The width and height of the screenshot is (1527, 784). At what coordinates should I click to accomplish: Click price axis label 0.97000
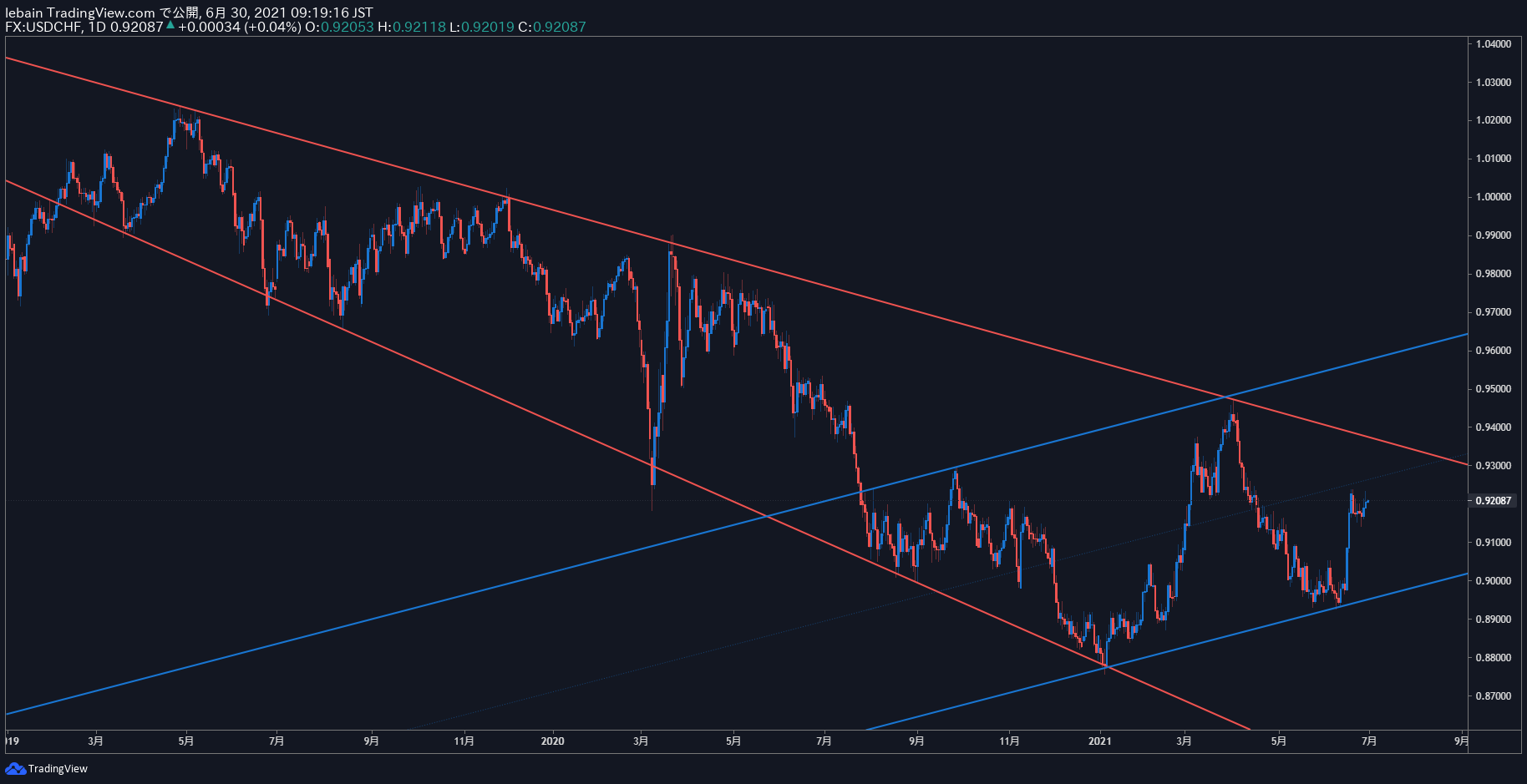point(1494,312)
